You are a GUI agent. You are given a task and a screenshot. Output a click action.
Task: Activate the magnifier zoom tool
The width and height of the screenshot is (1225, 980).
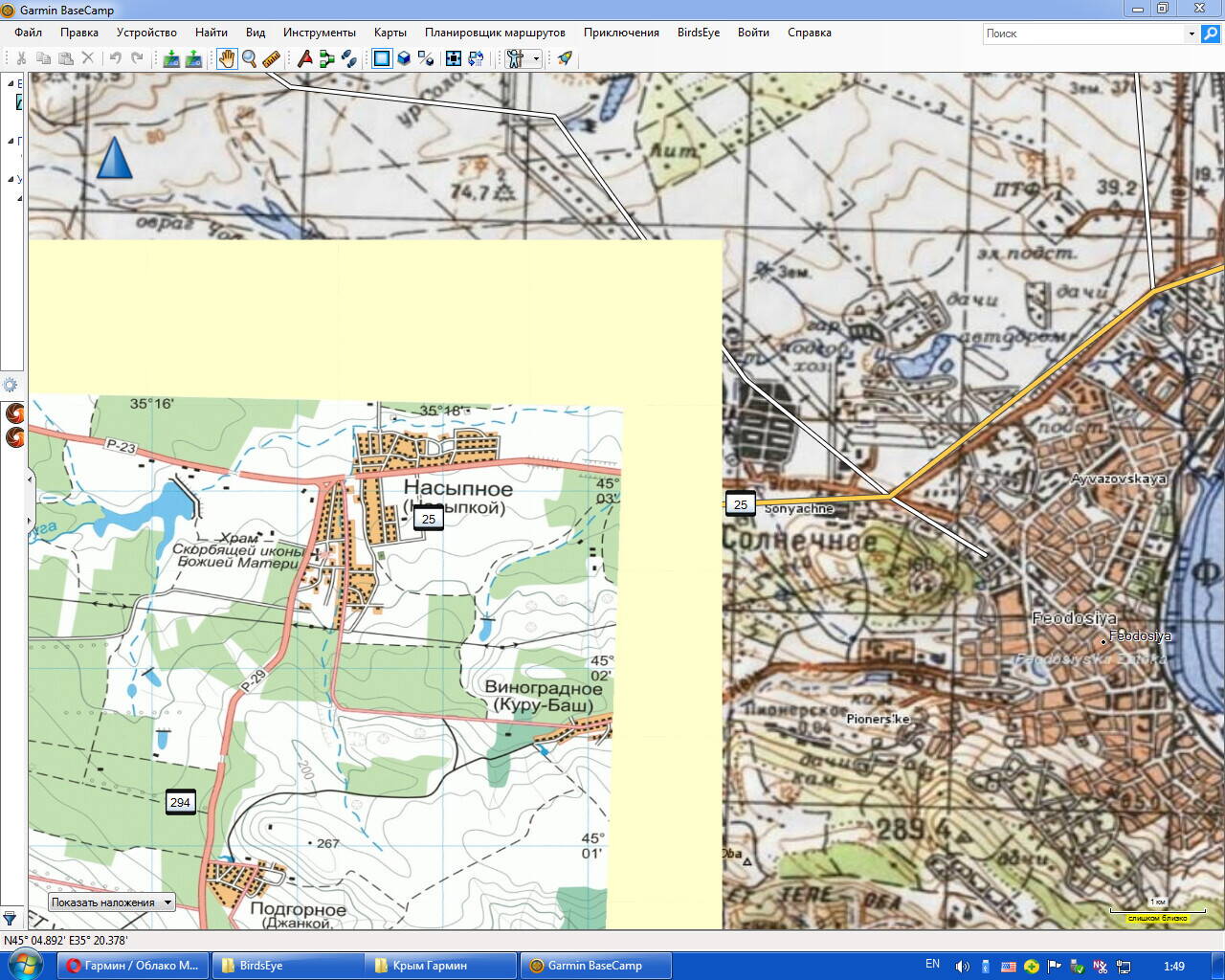249,58
